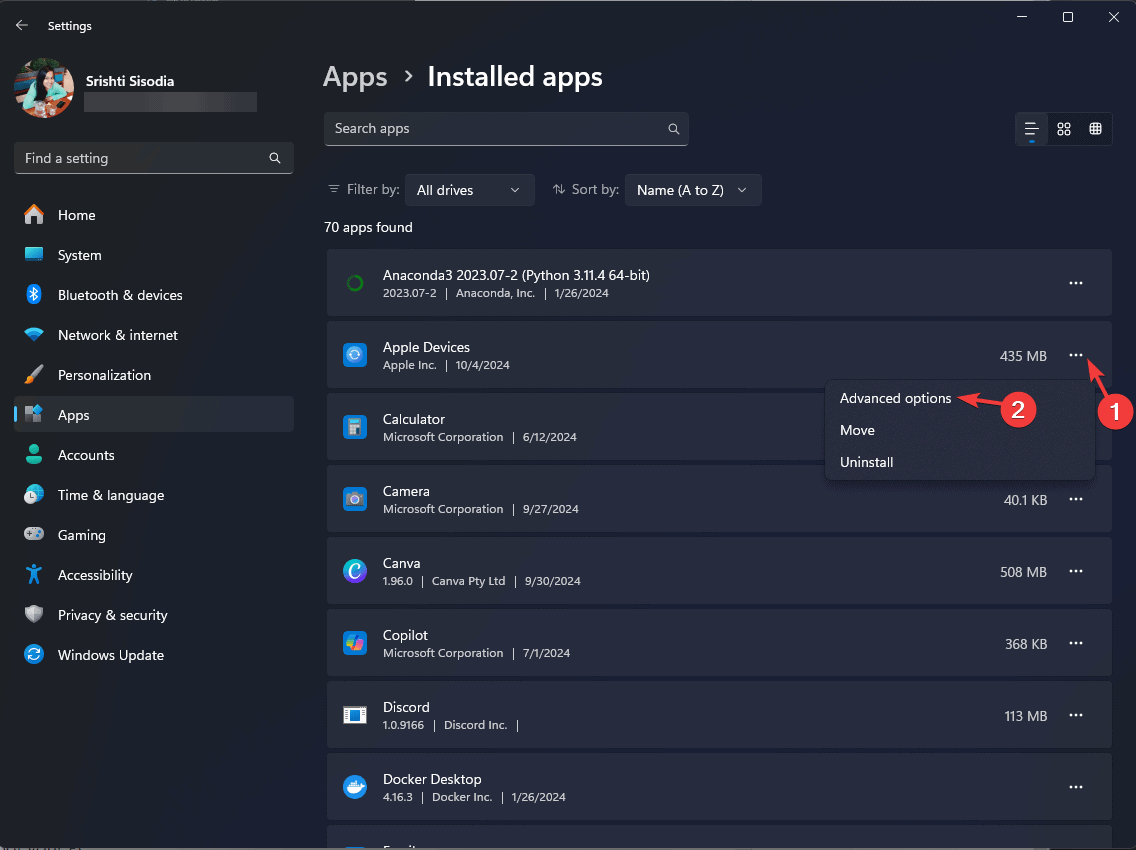Open the Name (A to Z) sort dropdown

coord(693,190)
